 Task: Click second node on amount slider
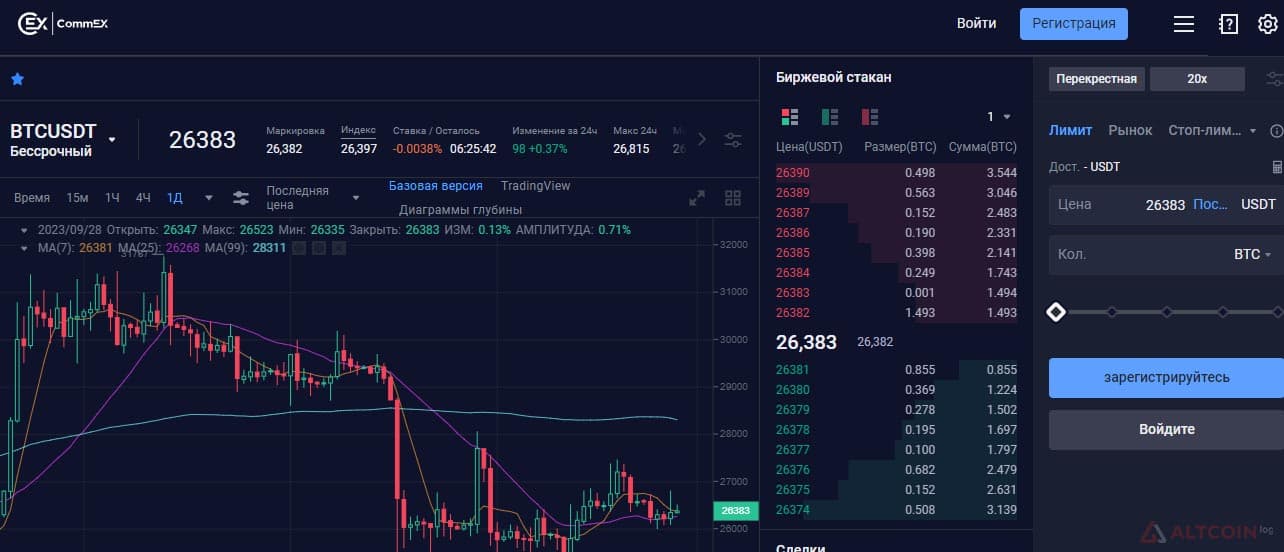[1111, 312]
